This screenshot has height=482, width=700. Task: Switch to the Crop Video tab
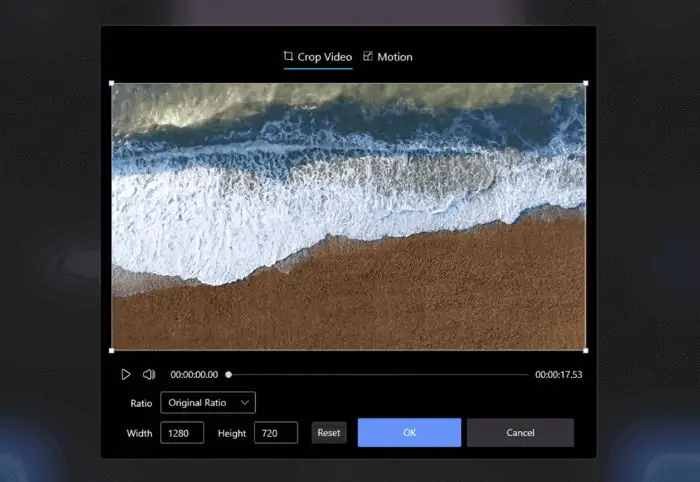(318, 57)
